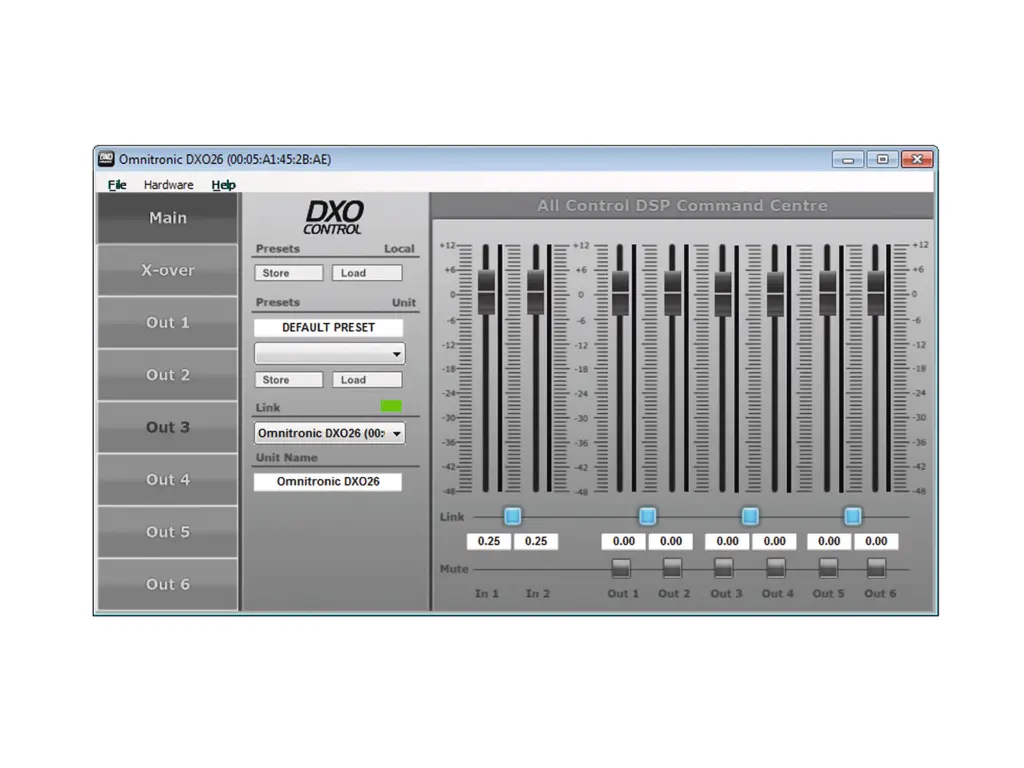Enable link for Out 3 and Out 4
Screen dimensions: 1024x768
[750, 516]
